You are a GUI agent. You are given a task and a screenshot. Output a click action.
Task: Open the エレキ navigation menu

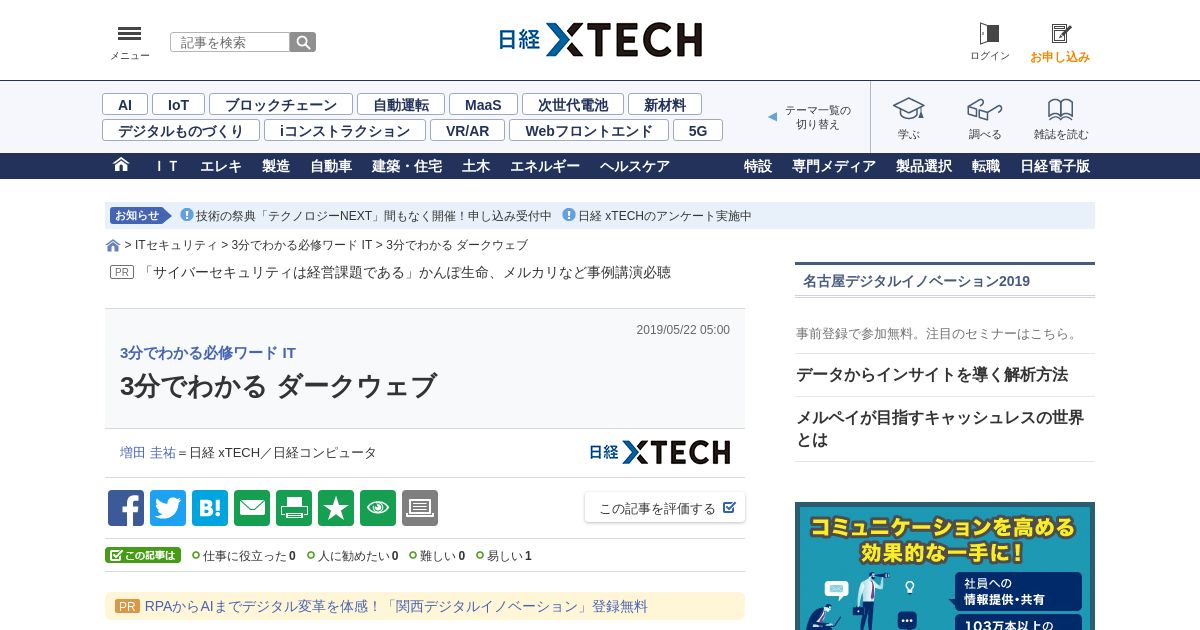221,166
